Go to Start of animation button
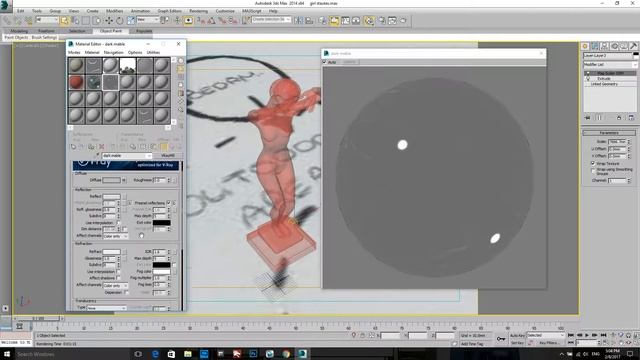 (571, 335)
